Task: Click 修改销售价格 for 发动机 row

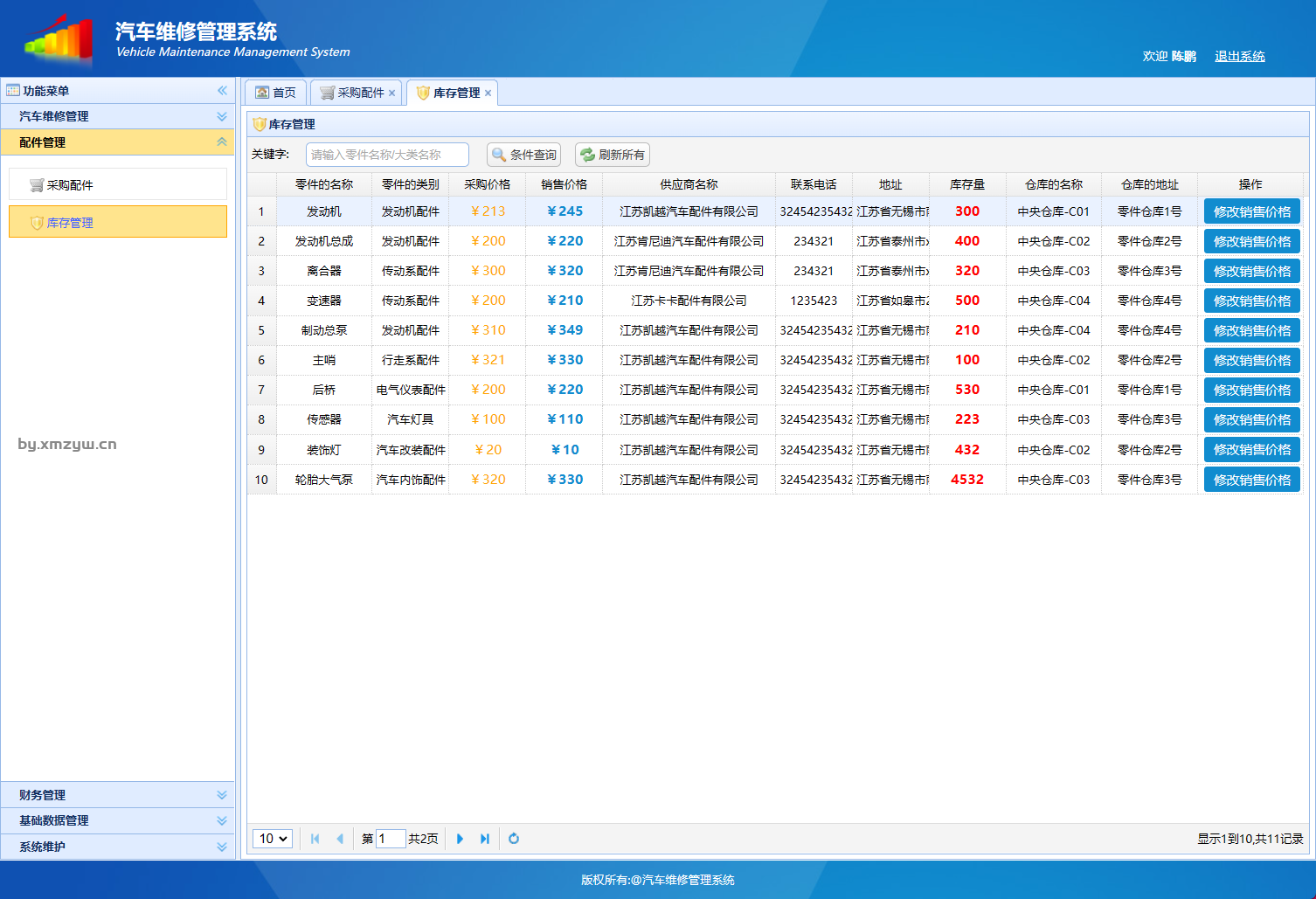Action: pyautogui.click(x=1251, y=211)
